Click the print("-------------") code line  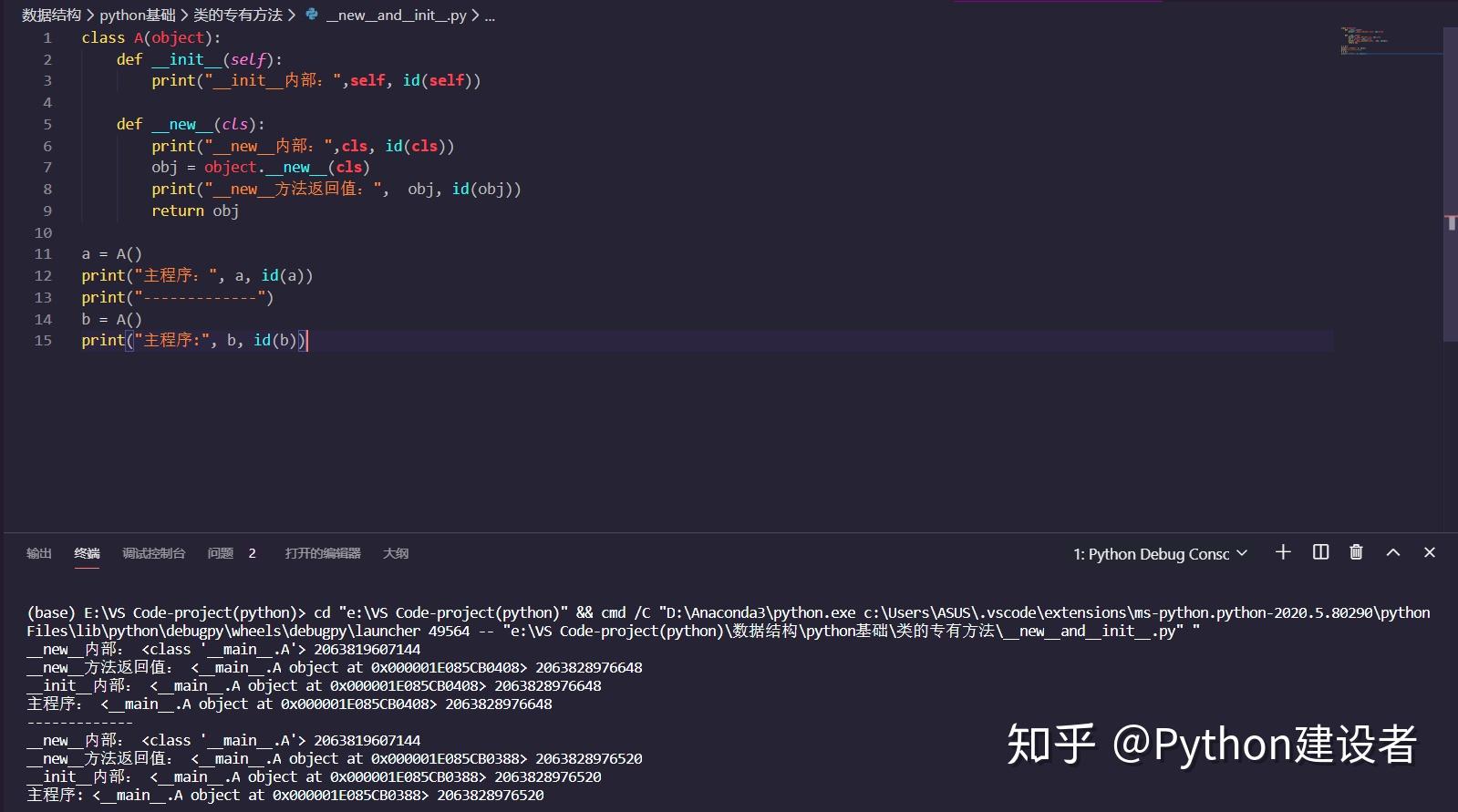click(x=178, y=297)
